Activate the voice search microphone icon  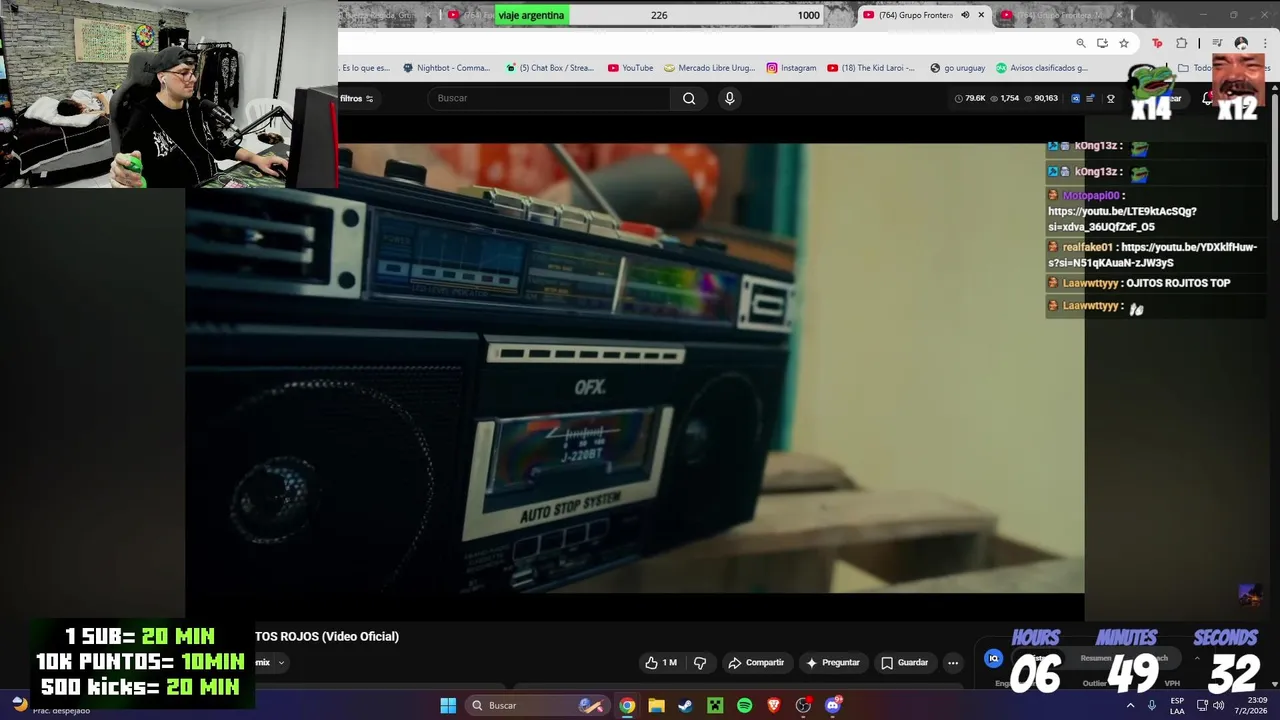point(729,98)
